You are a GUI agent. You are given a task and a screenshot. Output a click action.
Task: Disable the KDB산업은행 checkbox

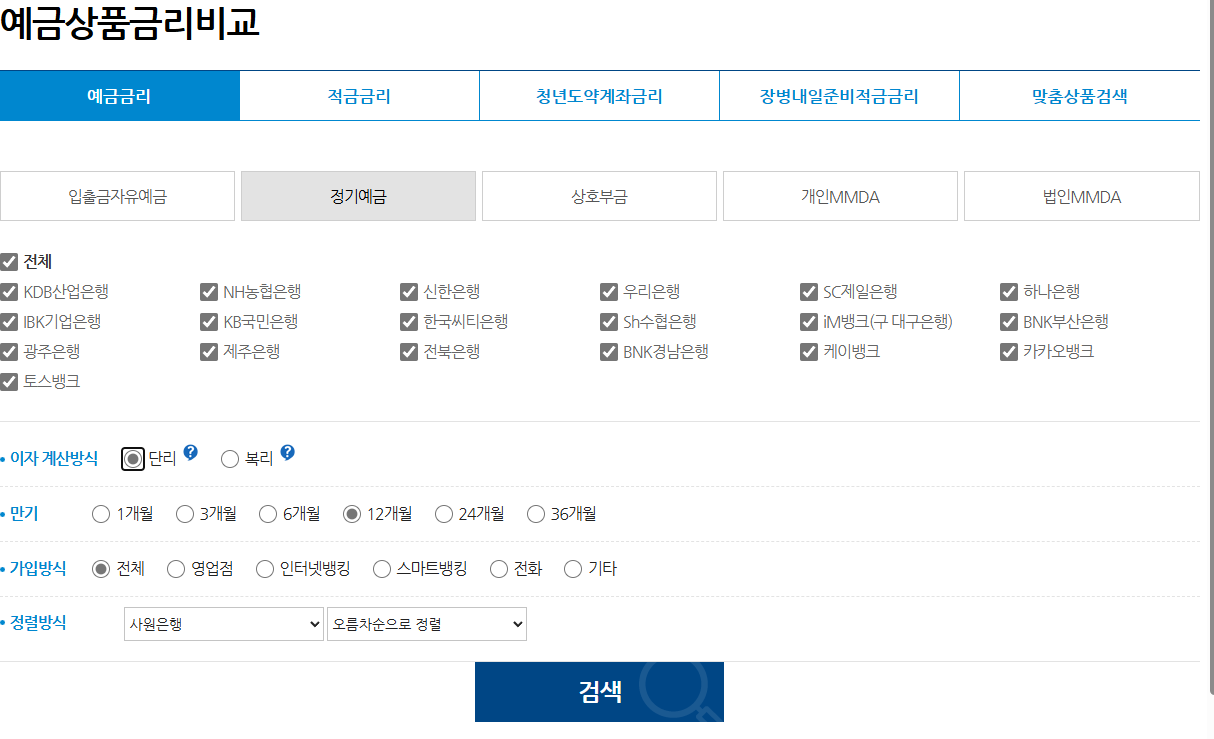[x=9, y=291]
